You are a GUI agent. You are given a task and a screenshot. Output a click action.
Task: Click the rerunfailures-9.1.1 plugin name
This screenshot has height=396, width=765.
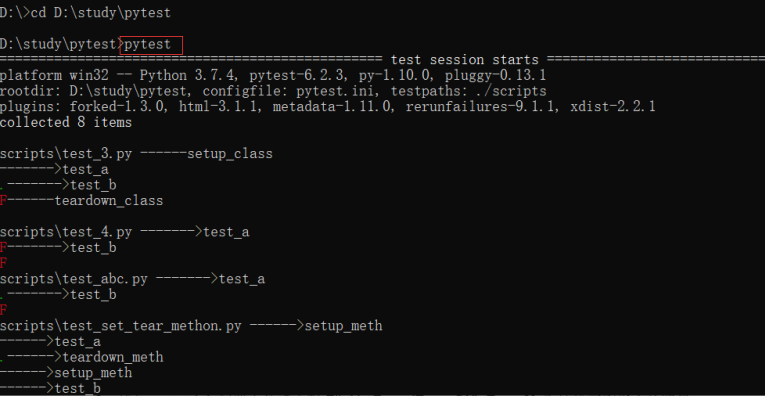[483, 107]
